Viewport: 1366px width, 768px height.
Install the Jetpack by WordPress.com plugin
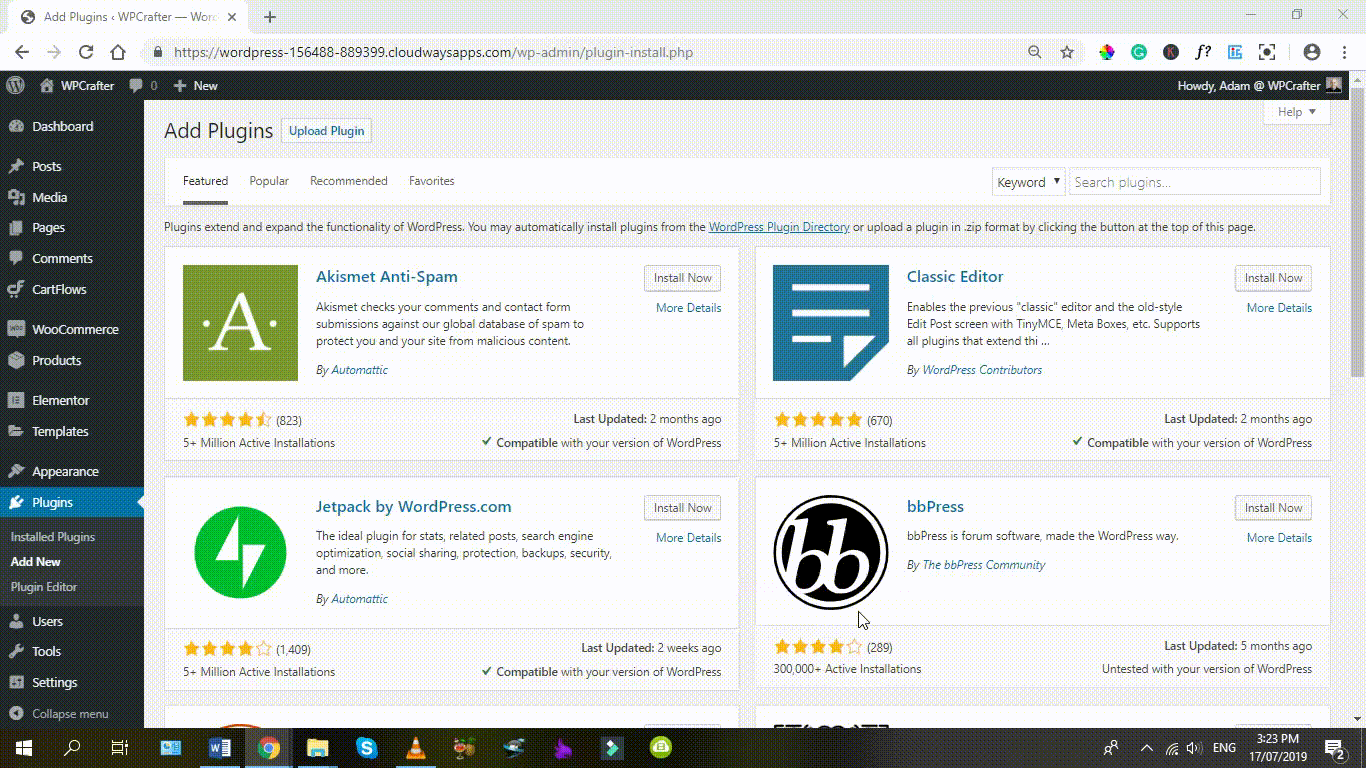682,508
